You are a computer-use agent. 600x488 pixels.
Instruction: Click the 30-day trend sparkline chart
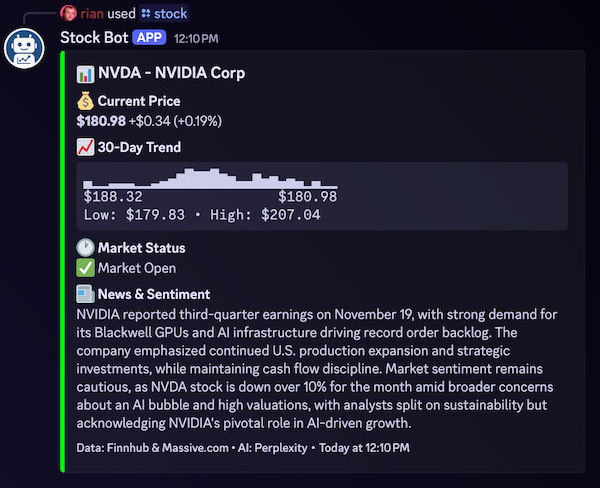[x=210, y=179]
